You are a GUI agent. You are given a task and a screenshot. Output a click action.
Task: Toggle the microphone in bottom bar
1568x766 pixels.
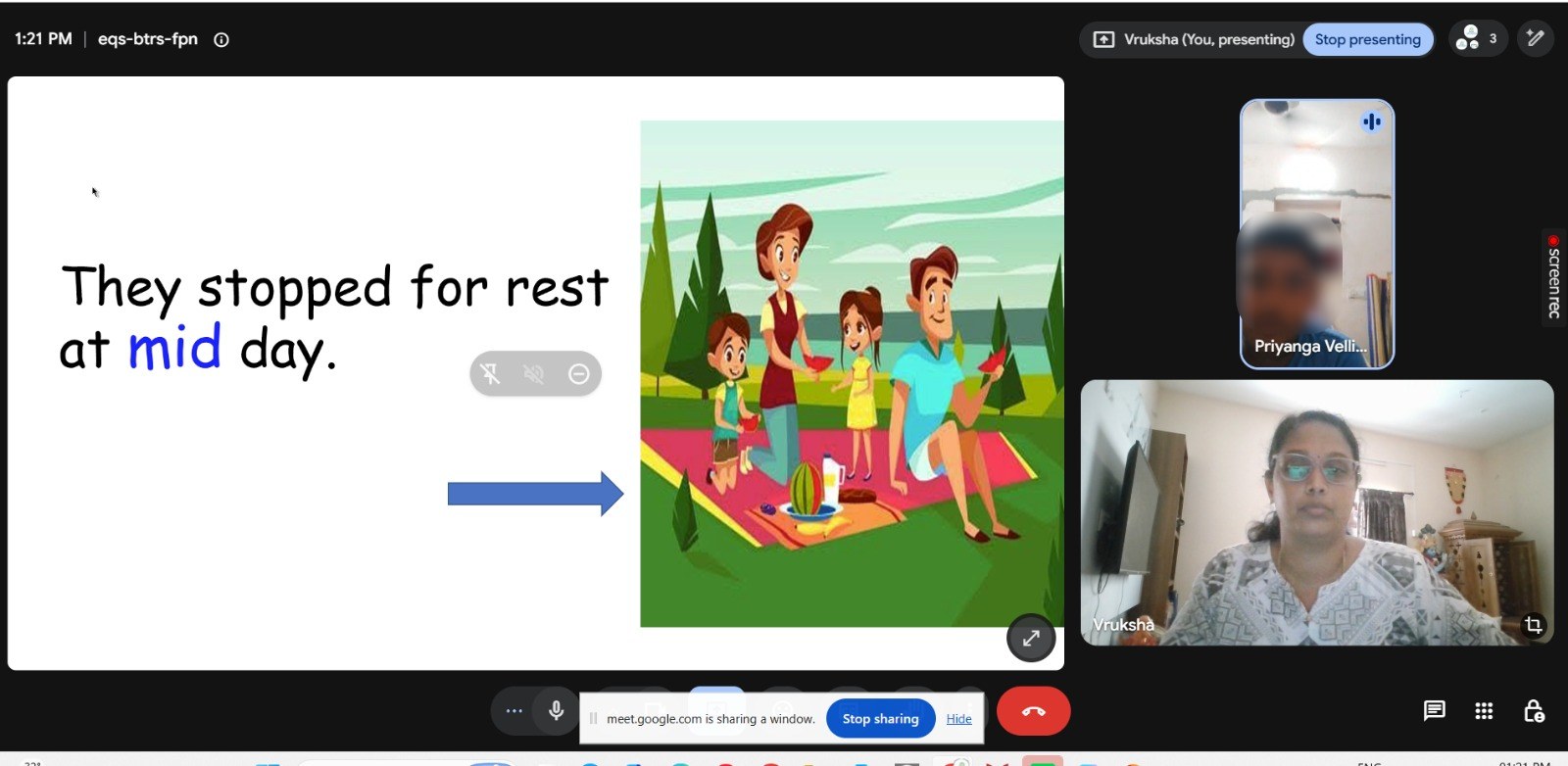pyautogui.click(x=557, y=711)
